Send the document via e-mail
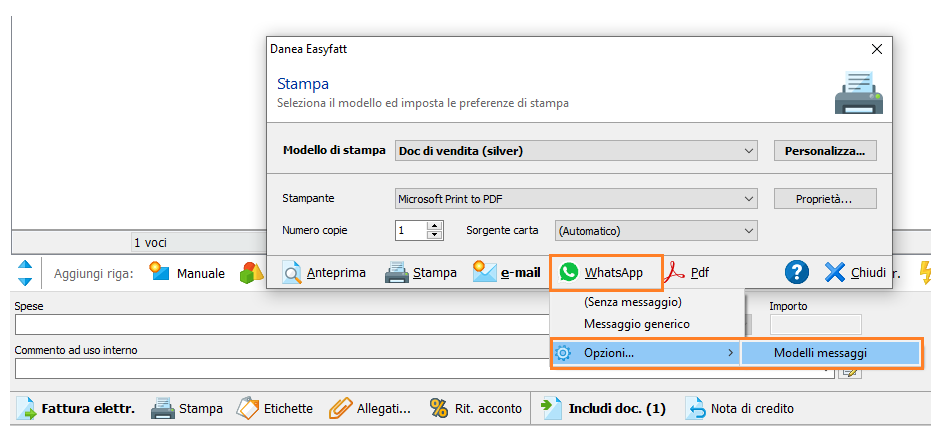The image size is (939, 433). (x=507, y=272)
